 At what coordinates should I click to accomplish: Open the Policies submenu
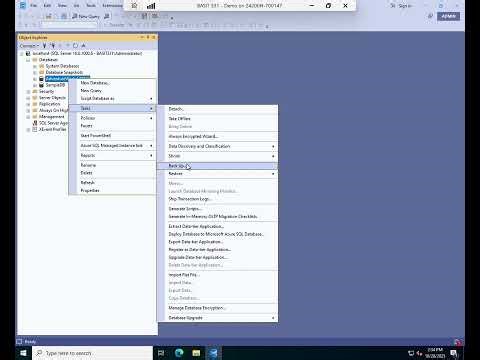112,118
